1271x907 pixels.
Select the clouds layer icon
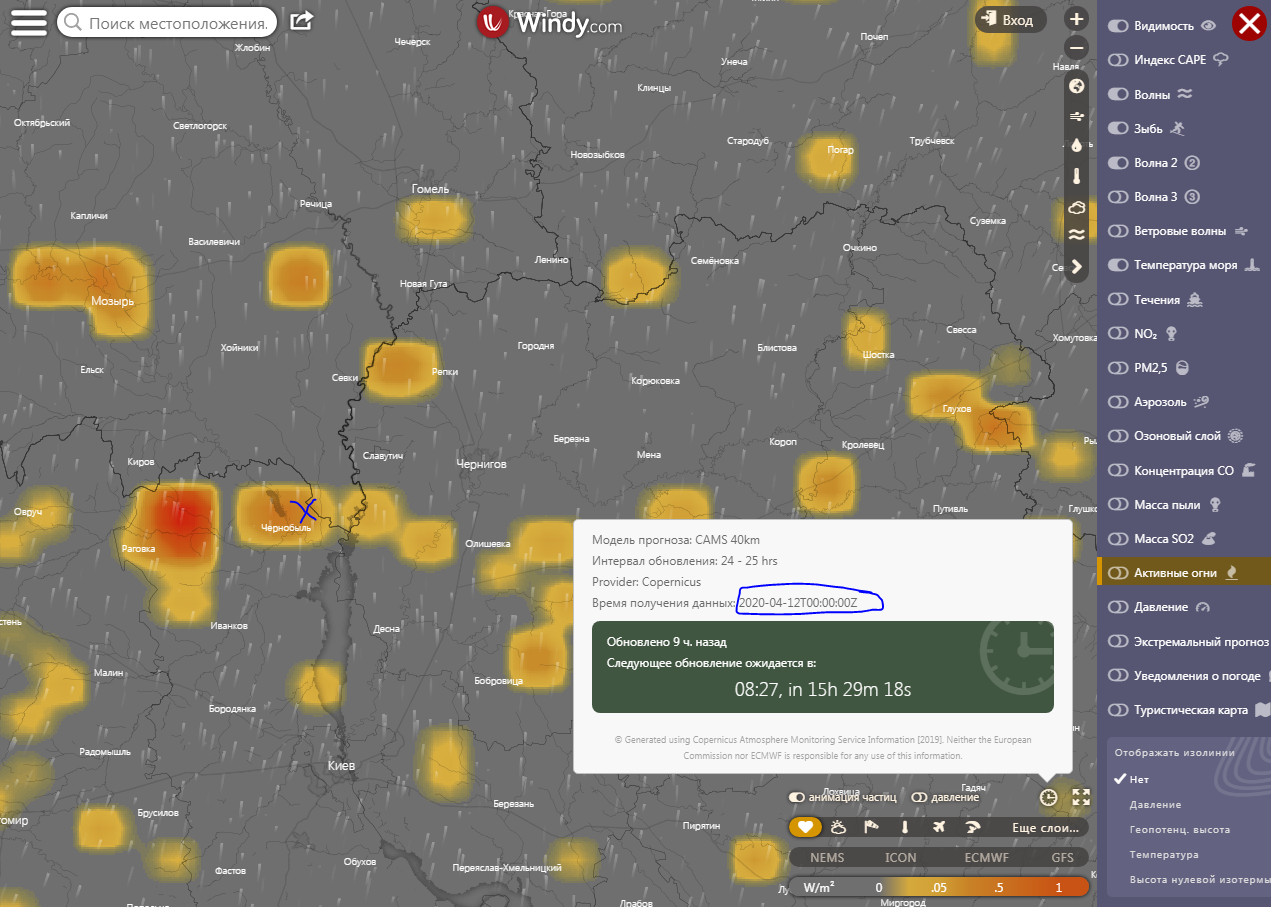coord(1076,207)
